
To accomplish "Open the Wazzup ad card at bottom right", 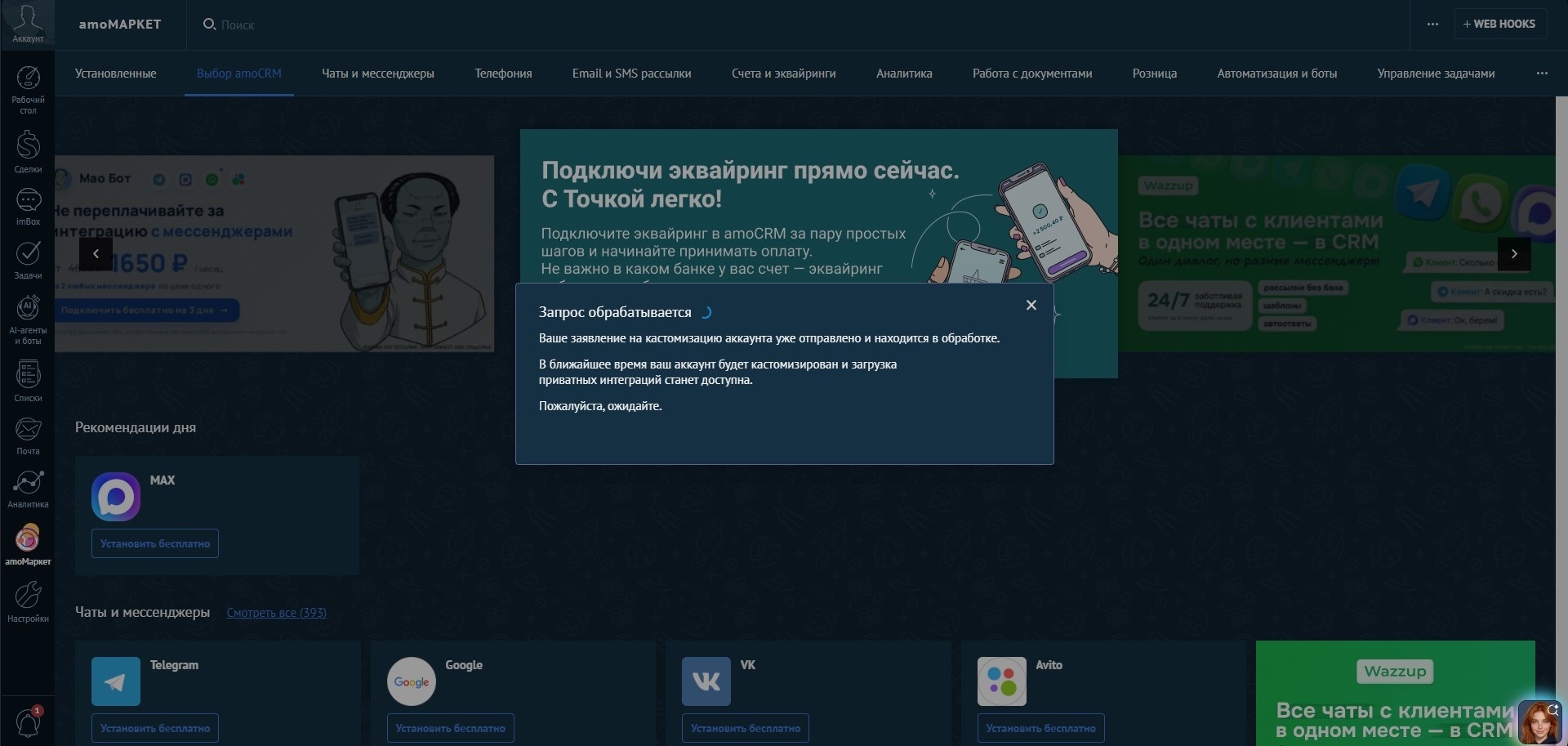I will click(1395, 693).
